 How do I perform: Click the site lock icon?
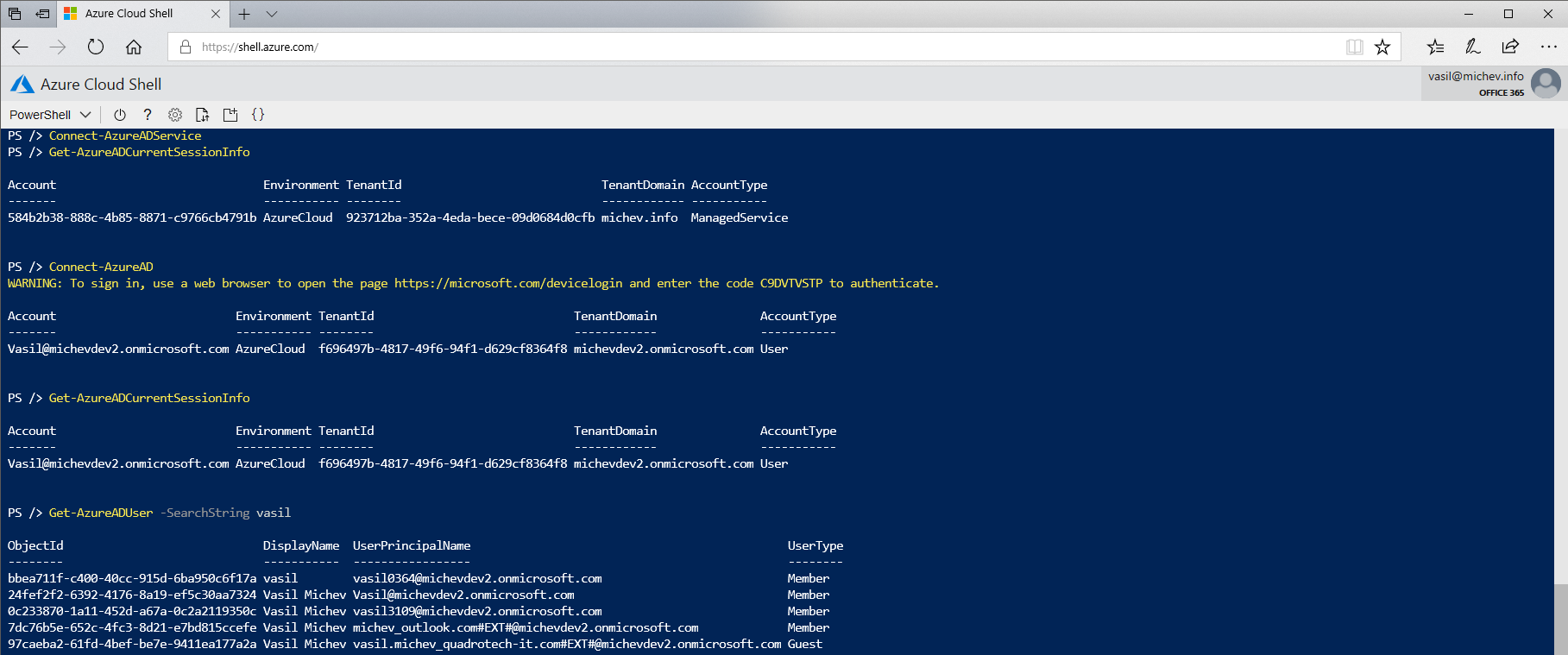pyautogui.click(x=185, y=47)
